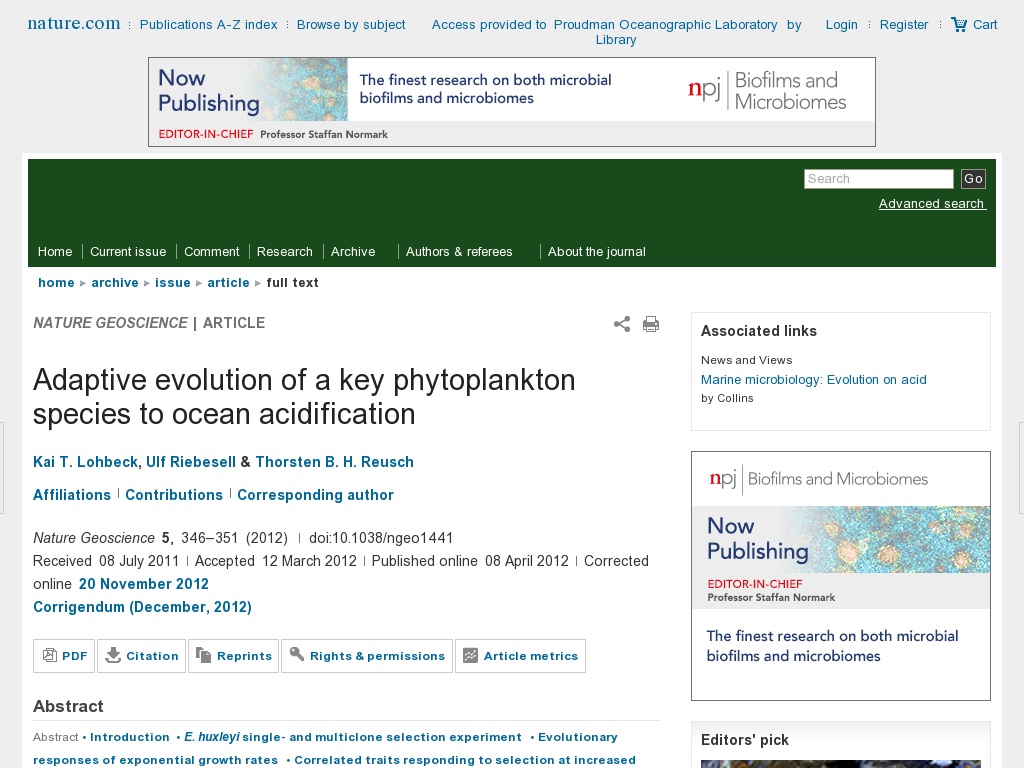Select Current issue menu item
1024x768 pixels.
pyautogui.click(x=128, y=252)
